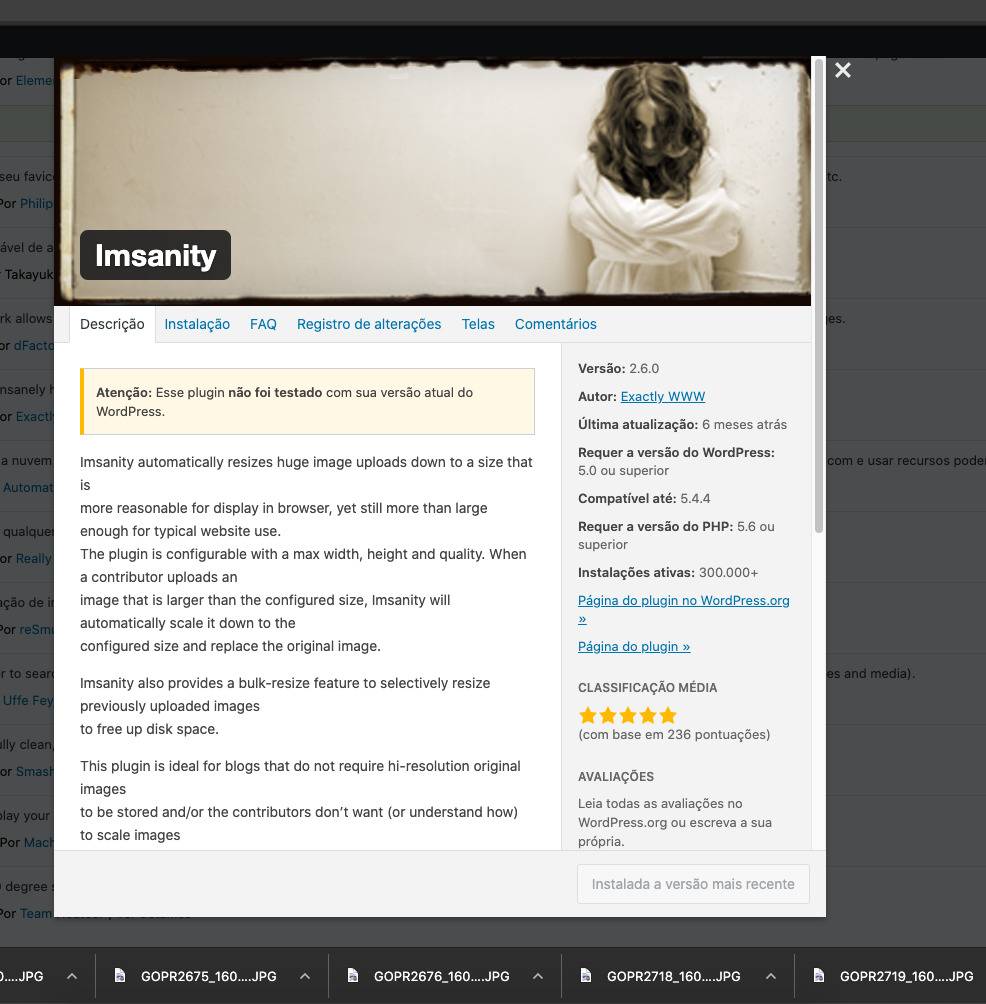Click the GOPR2675 JPG file icon
Image resolution: width=986 pixels, height=1004 pixels.
(120, 976)
